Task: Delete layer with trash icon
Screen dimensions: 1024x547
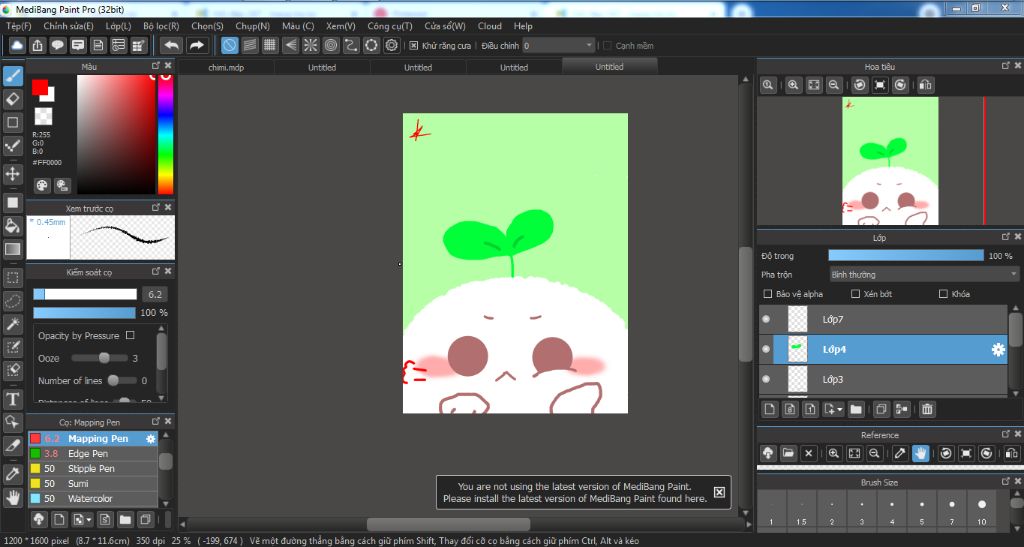Action: (x=927, y=409)
